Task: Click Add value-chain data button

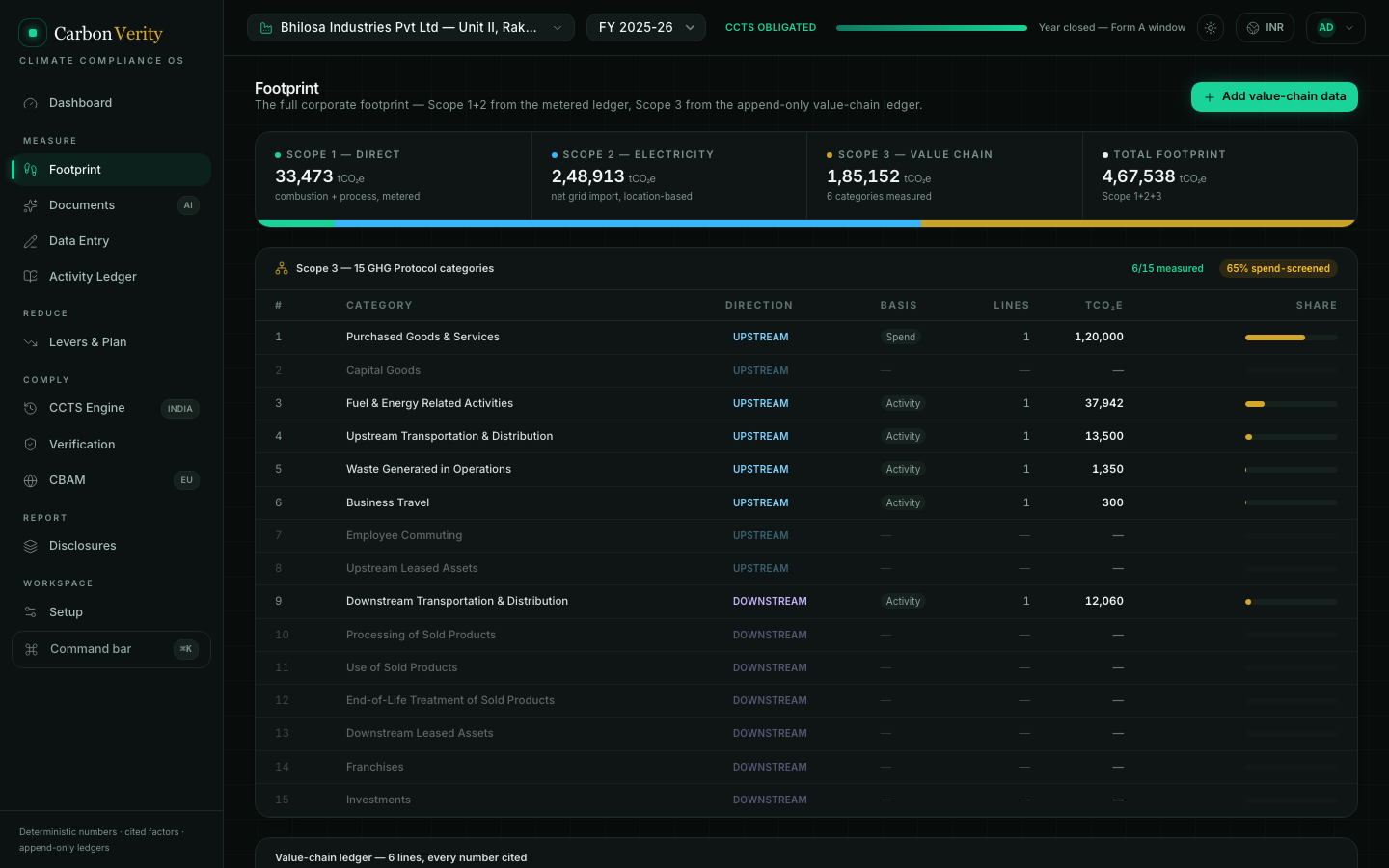Action: (1274, 96)
